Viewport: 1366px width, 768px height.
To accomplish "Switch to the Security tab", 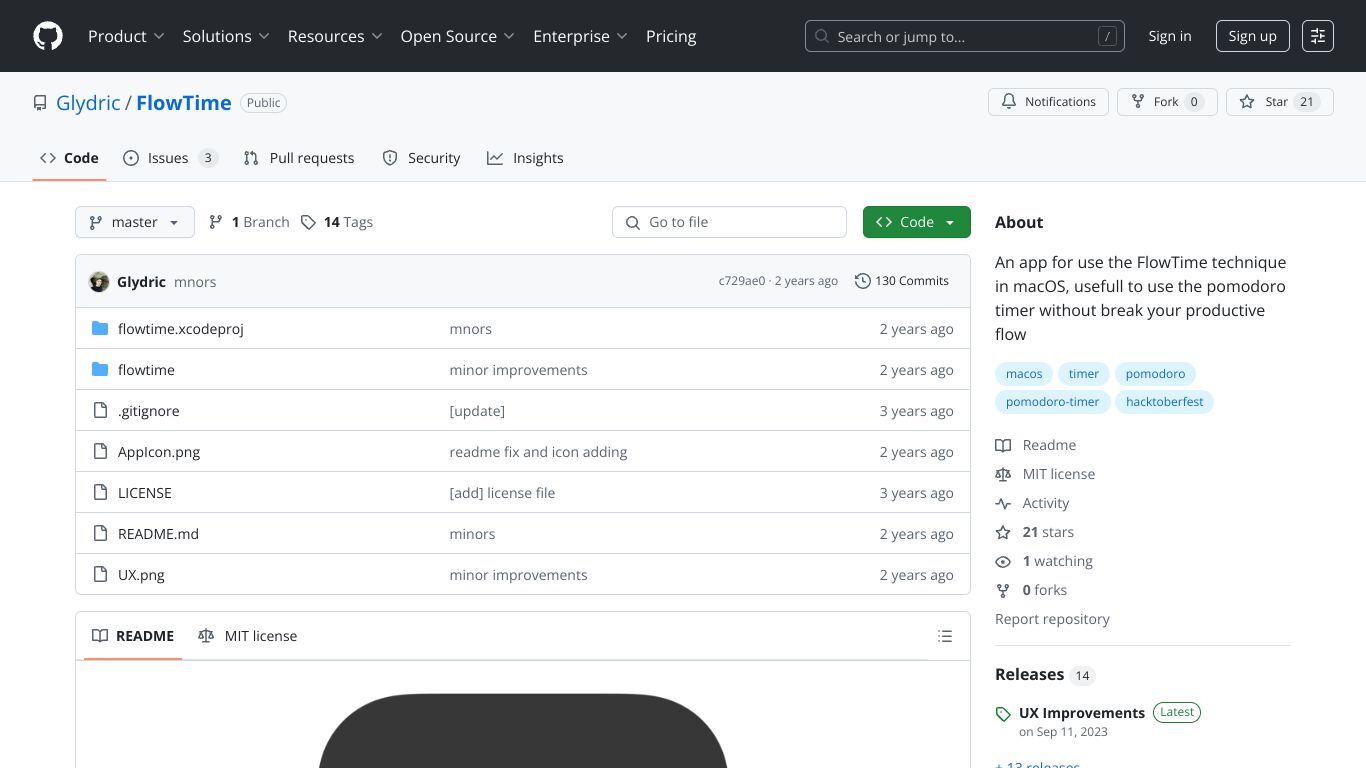I will [x=421, y=158].
